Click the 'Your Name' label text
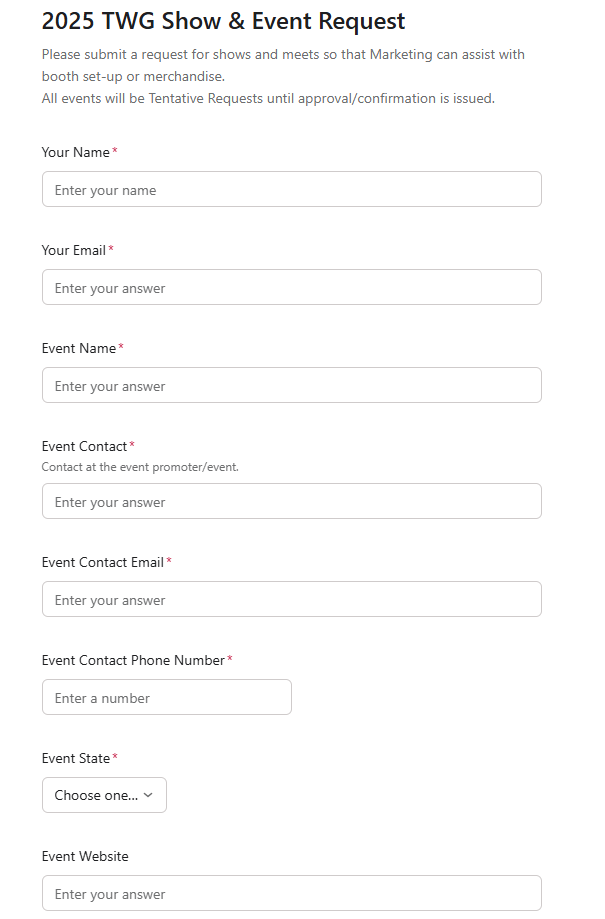 point(76,152)
